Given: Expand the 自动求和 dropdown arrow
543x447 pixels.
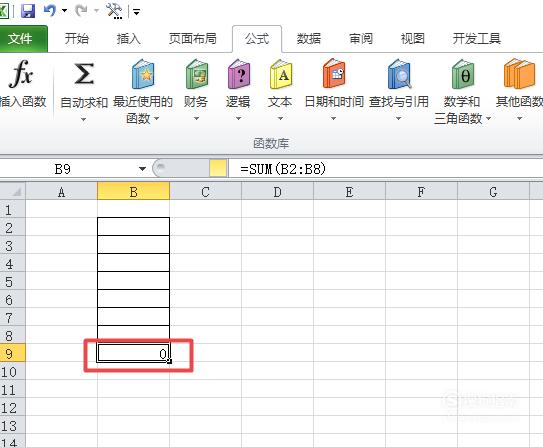Looking at the screenshot, I should pyautogui.click(x=83, y=119).
